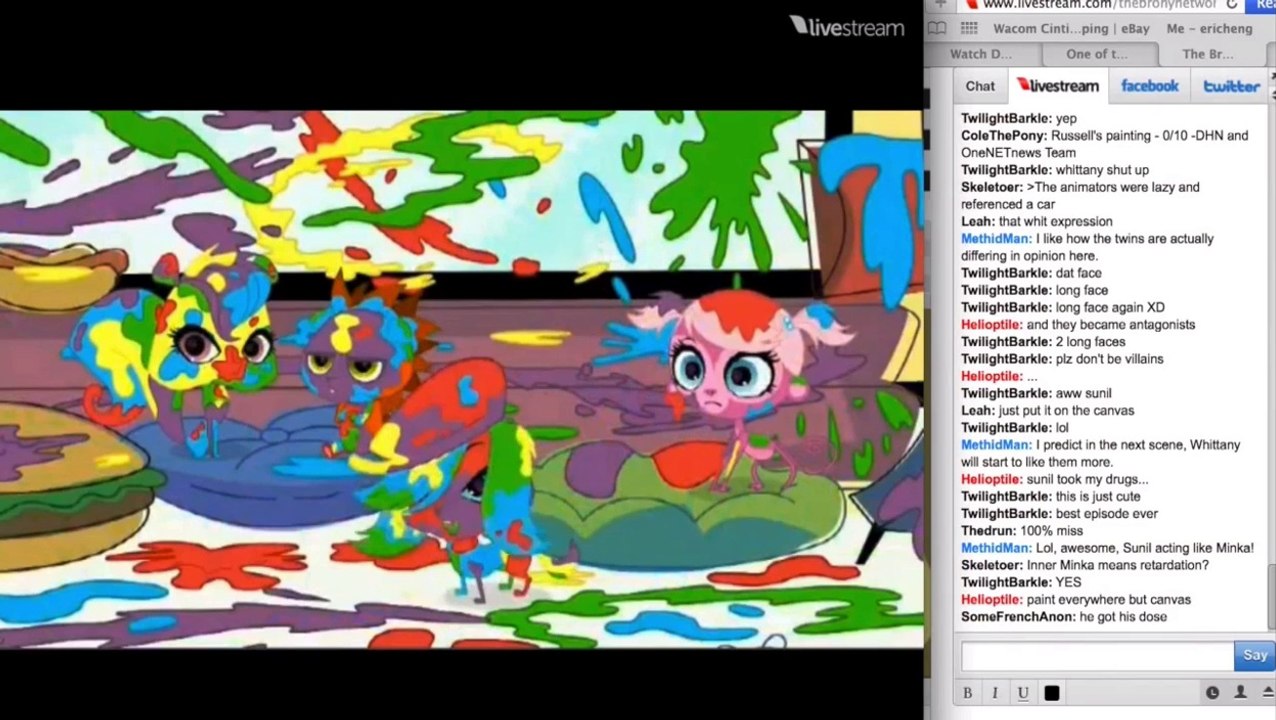Focus the chat message input field
Viewport: 1276px width, 720px height.
[1097, 656]
